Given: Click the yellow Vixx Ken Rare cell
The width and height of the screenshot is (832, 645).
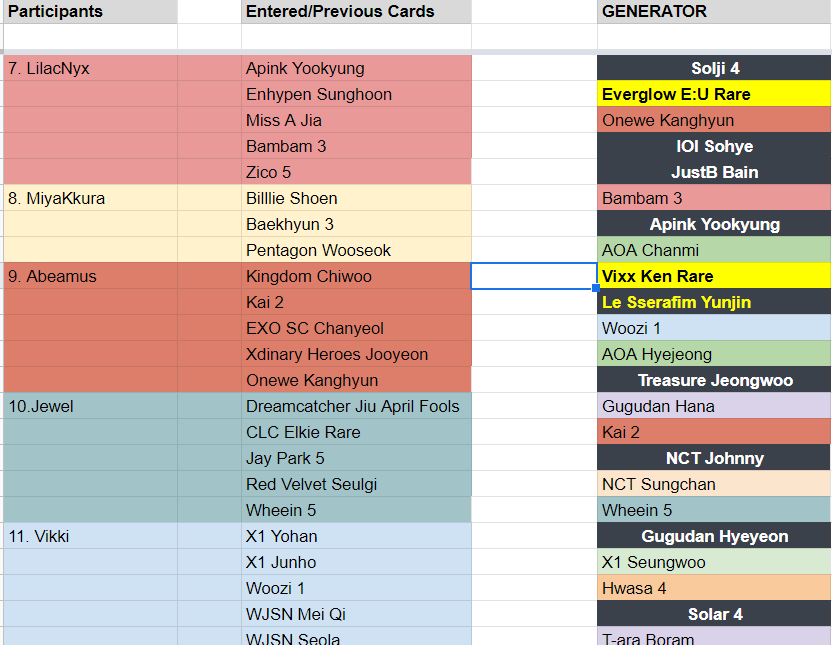Looking at the screenshot, I should [714, 276].
